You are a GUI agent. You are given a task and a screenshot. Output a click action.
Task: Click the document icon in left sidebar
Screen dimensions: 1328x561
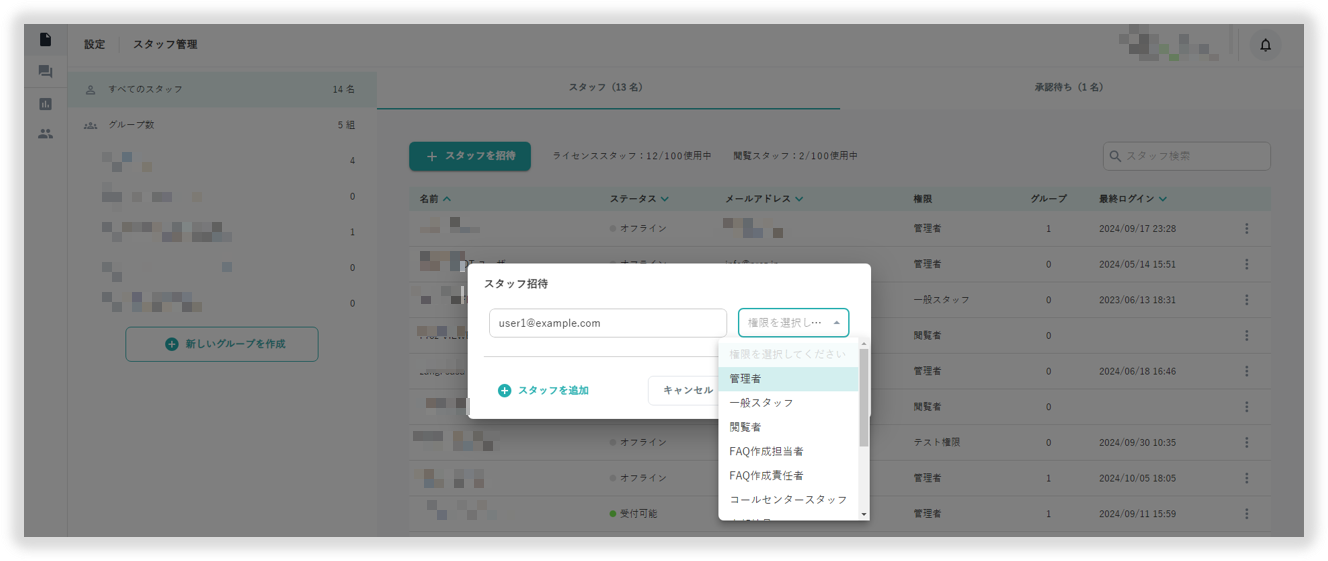pyautogui.click(x=45, y=40)
